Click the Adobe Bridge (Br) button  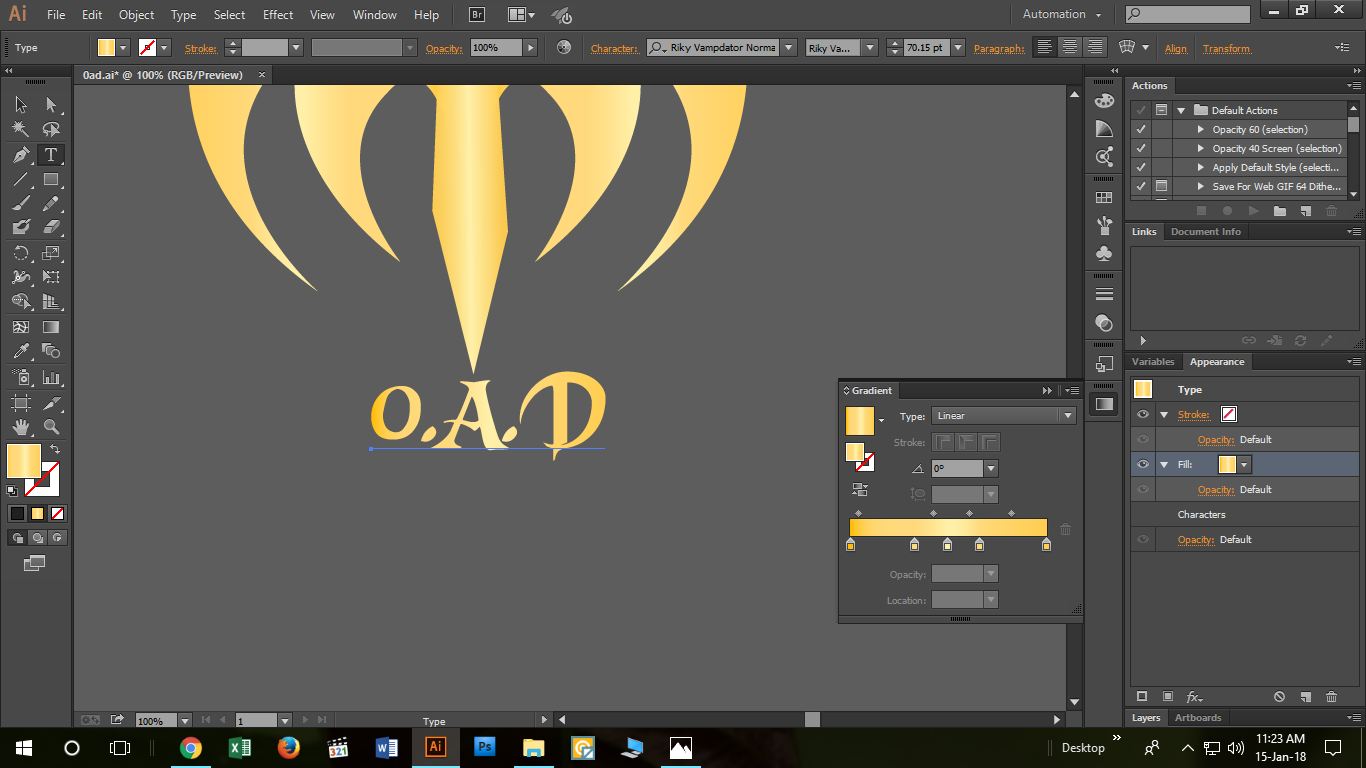[x=477, y=15]
